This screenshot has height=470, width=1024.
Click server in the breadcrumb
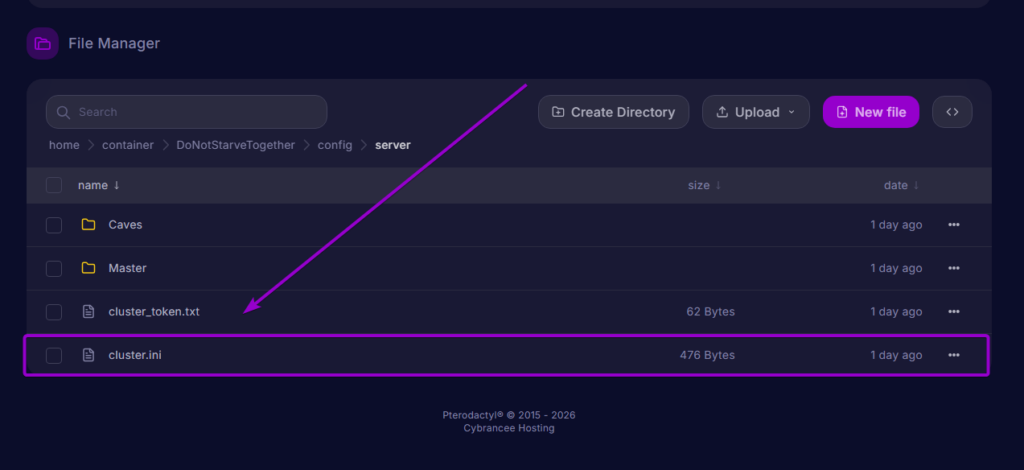pos(392,145)
